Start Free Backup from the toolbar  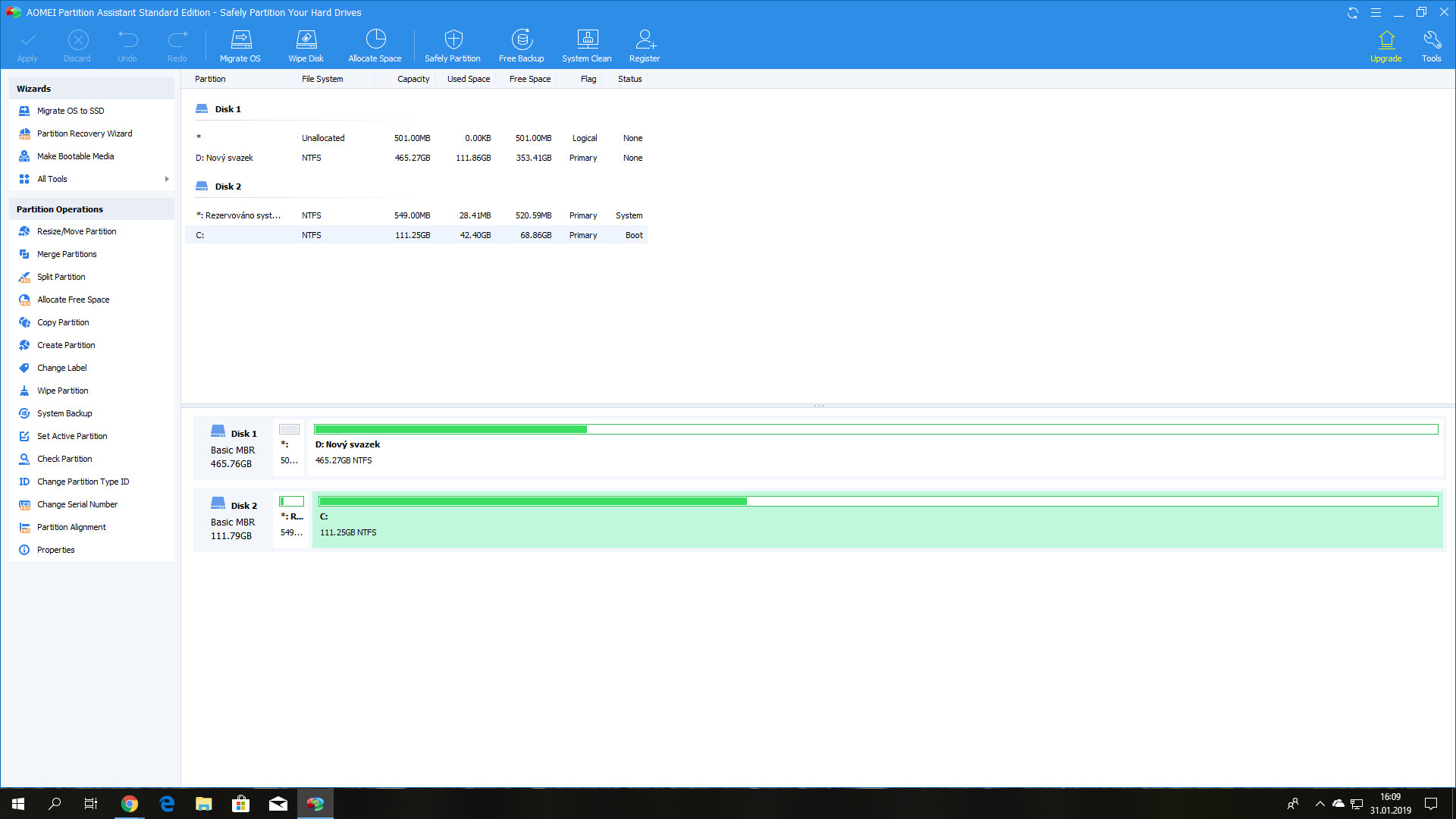(x=522, y=45)
